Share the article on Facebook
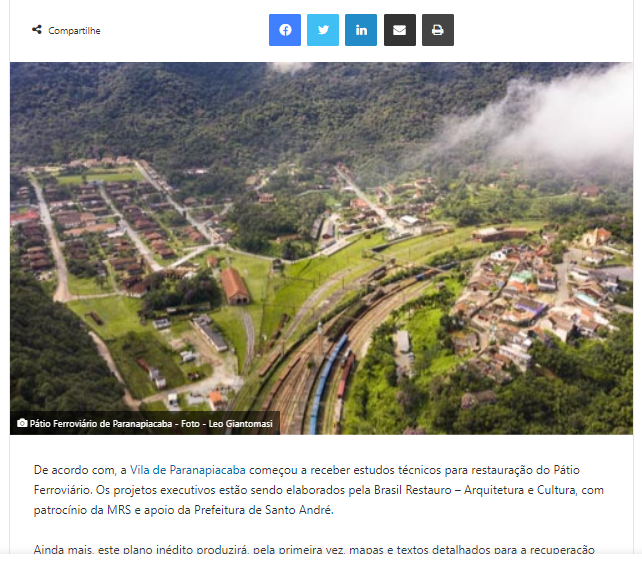 [x=285, y=30]
